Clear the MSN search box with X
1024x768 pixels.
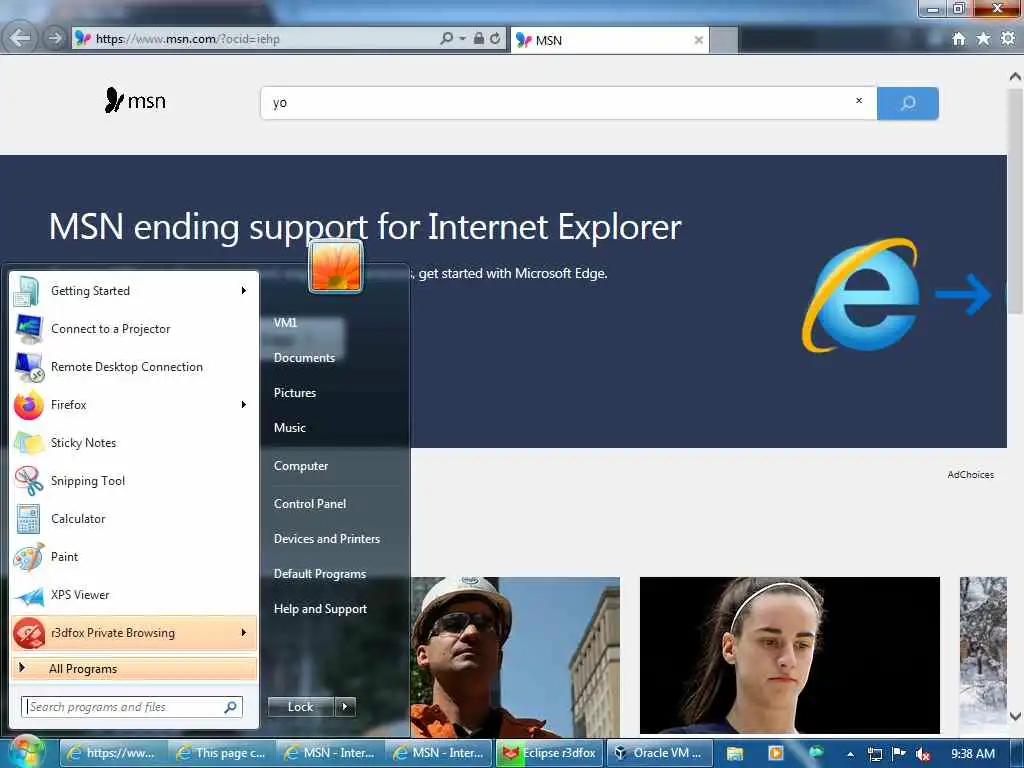[x=859, y=101]
